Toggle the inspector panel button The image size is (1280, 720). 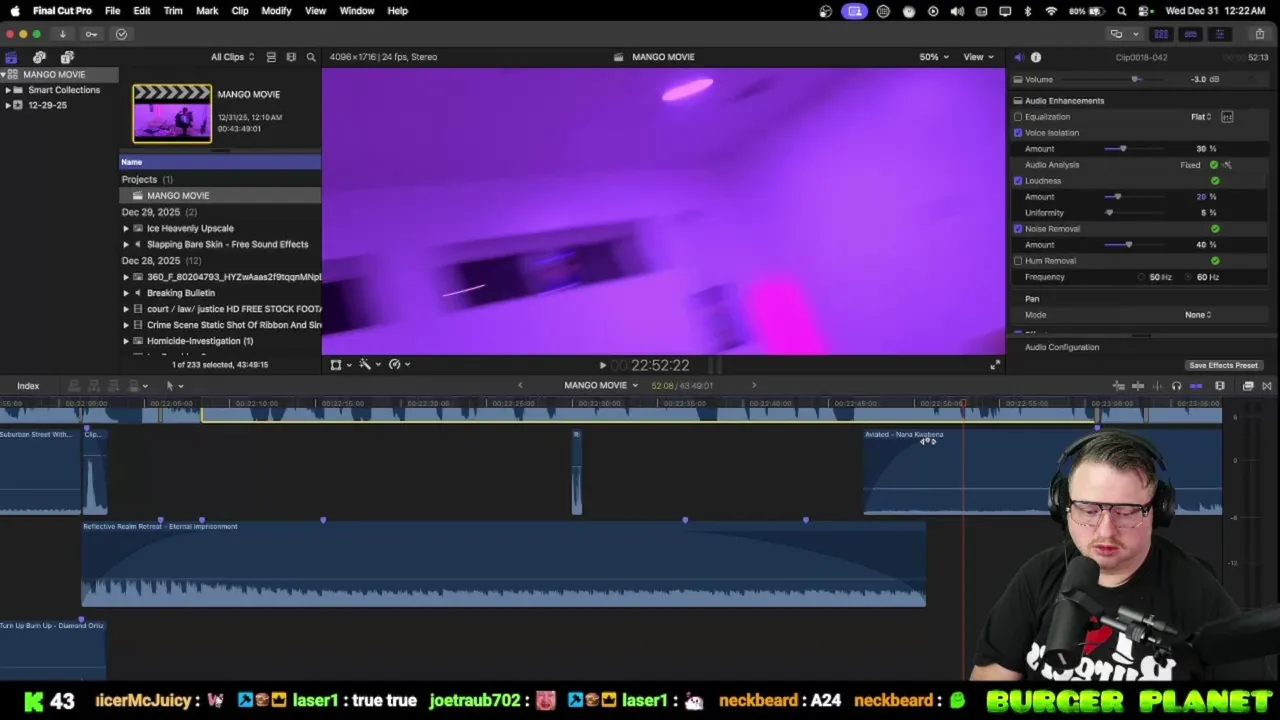1219,34
